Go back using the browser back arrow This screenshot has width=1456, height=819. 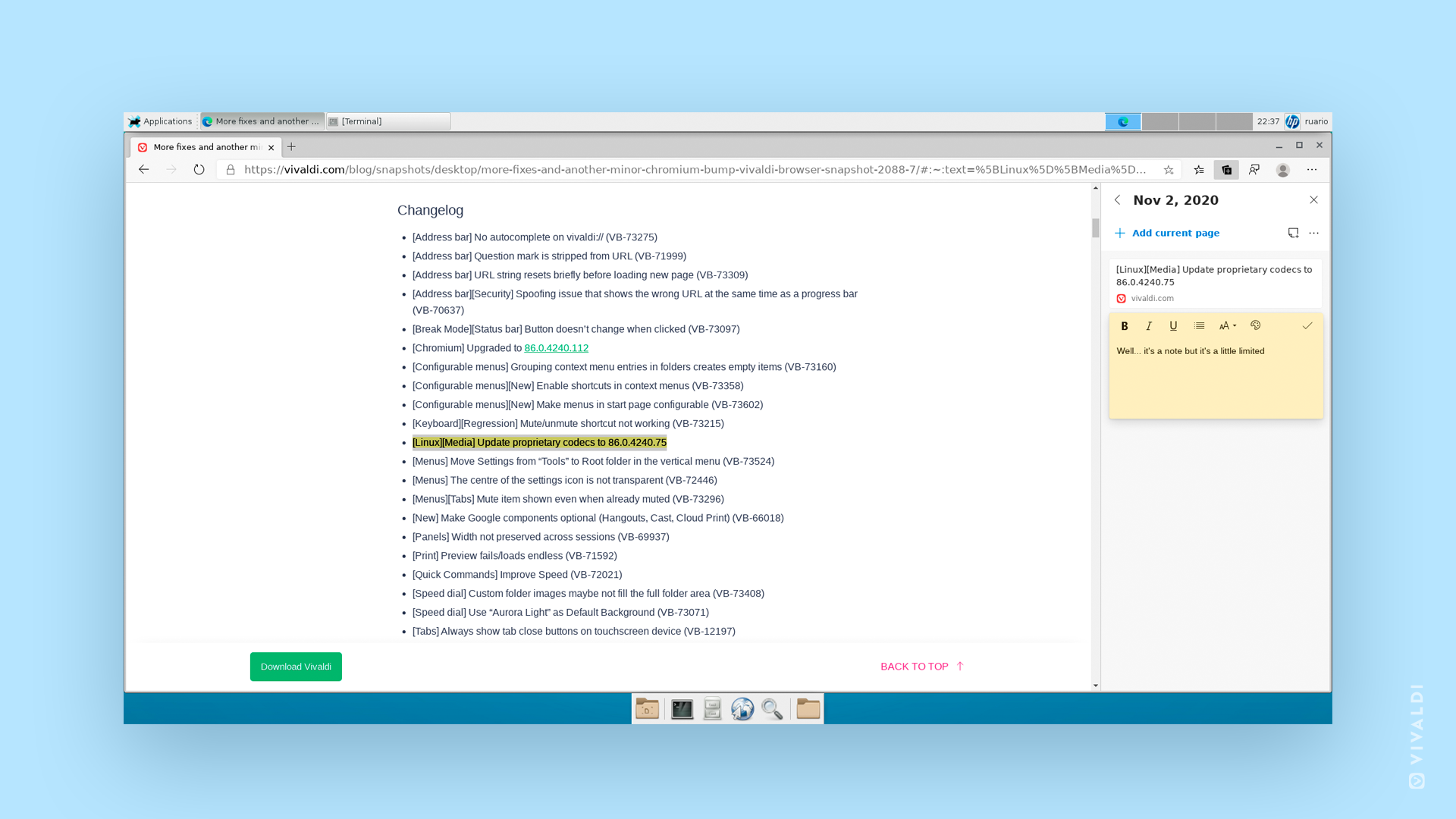click(x=143, y=170)
